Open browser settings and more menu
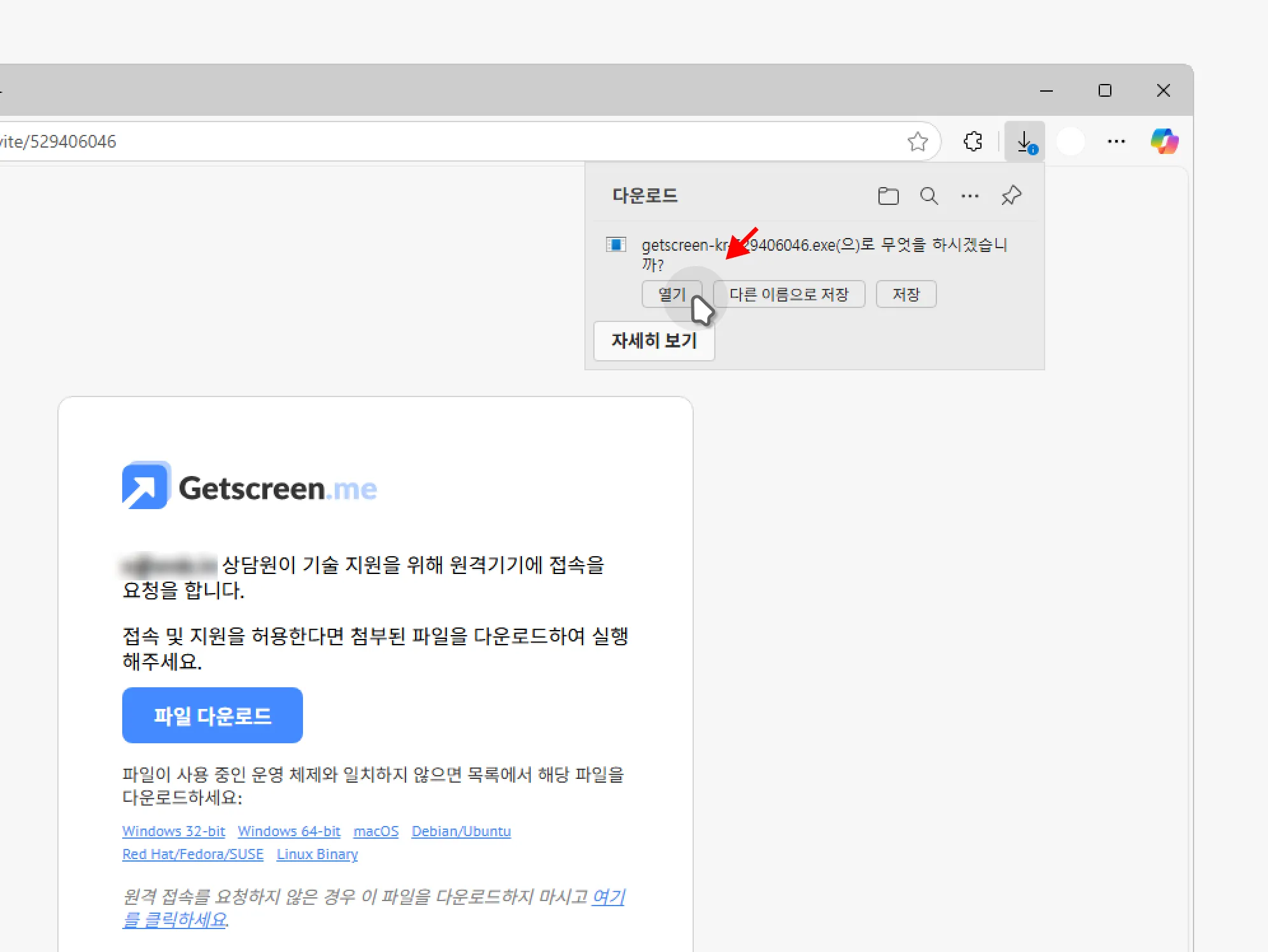Viewport: 1268px width, 952px height. (x=1116, y=141)
